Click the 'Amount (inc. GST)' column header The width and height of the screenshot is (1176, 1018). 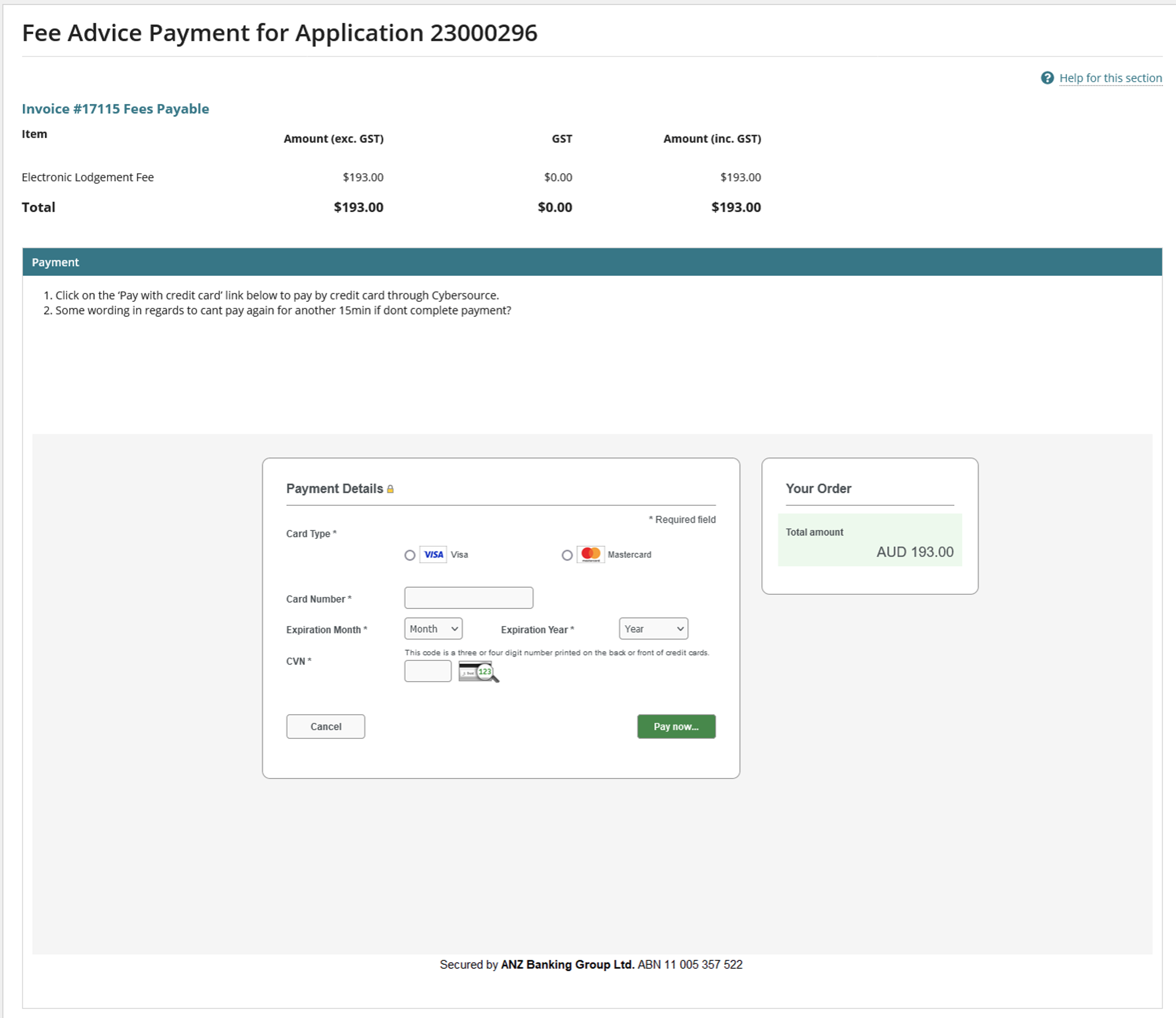pos(712,138)
